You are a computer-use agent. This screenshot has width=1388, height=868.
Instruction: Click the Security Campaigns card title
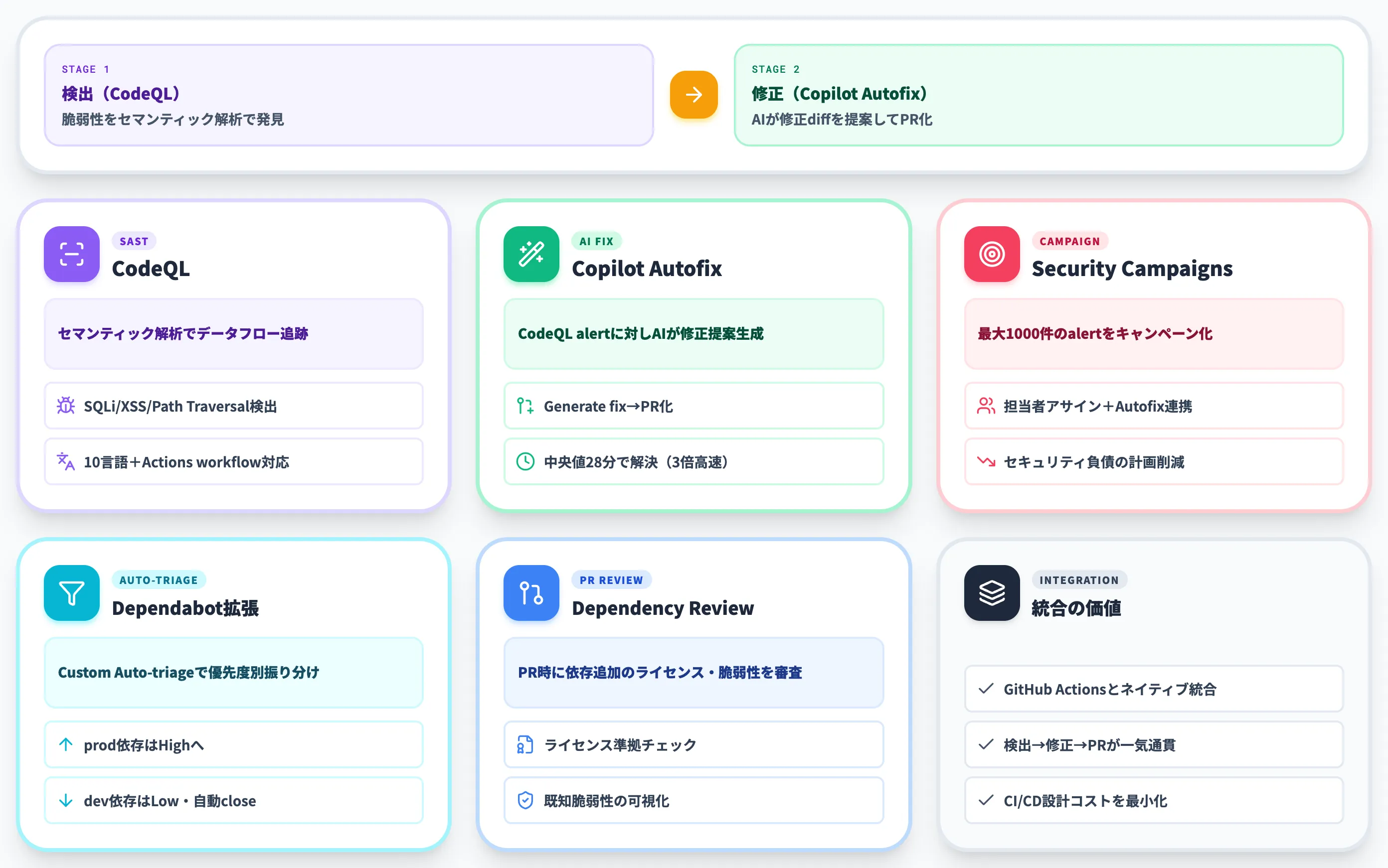pyautogui.click(x=1132, y=269)
